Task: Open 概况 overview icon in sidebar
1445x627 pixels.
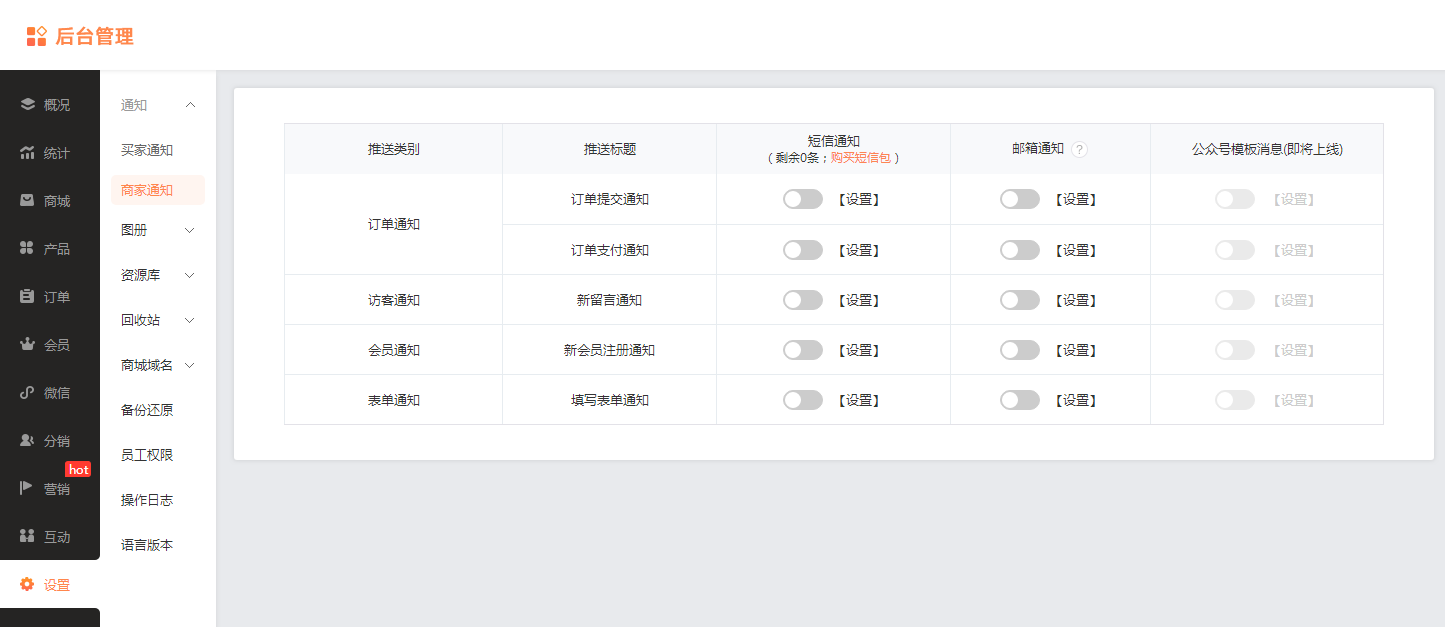Action: click(x=28, y=104)
